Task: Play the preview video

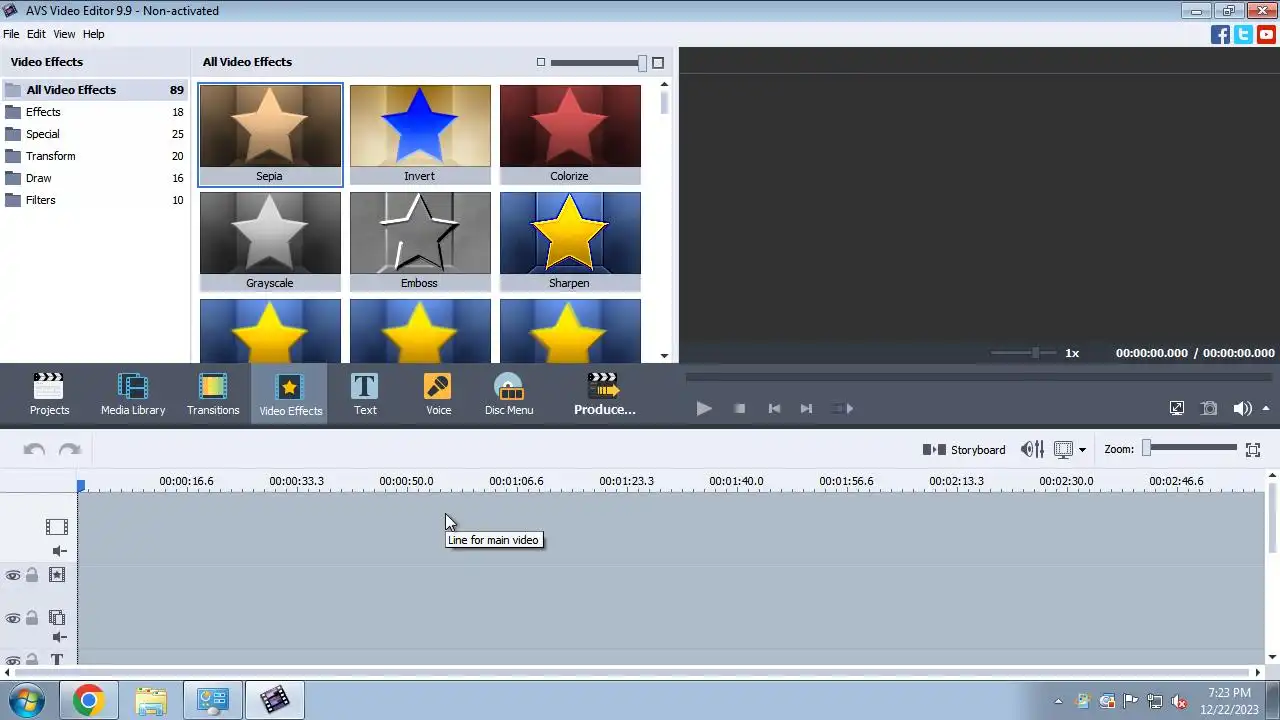Action: (x=704, y=408)
